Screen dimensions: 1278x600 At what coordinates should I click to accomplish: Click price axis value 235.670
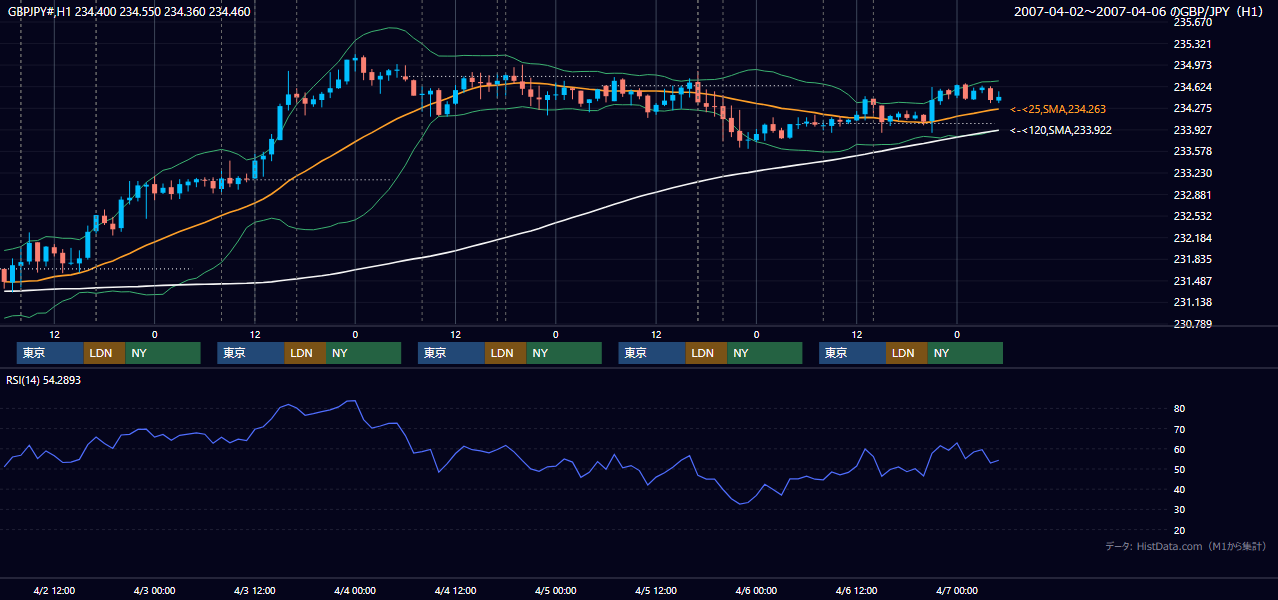click(x=1192, y=22)
